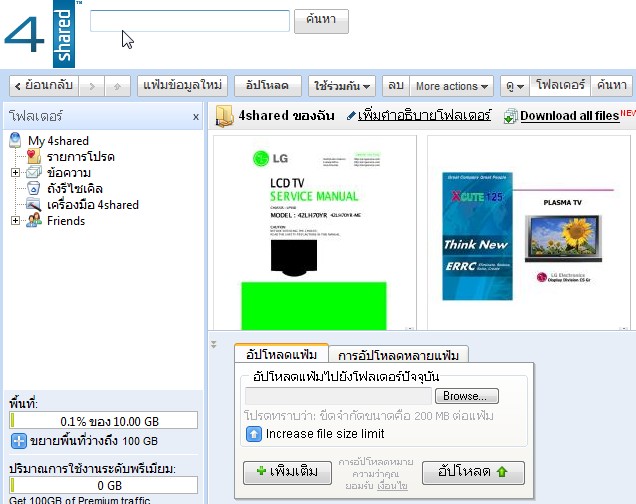636x504 pixels.
Task: Switch to อัปโหลดแฟ้ม tab
Action: 281,354
